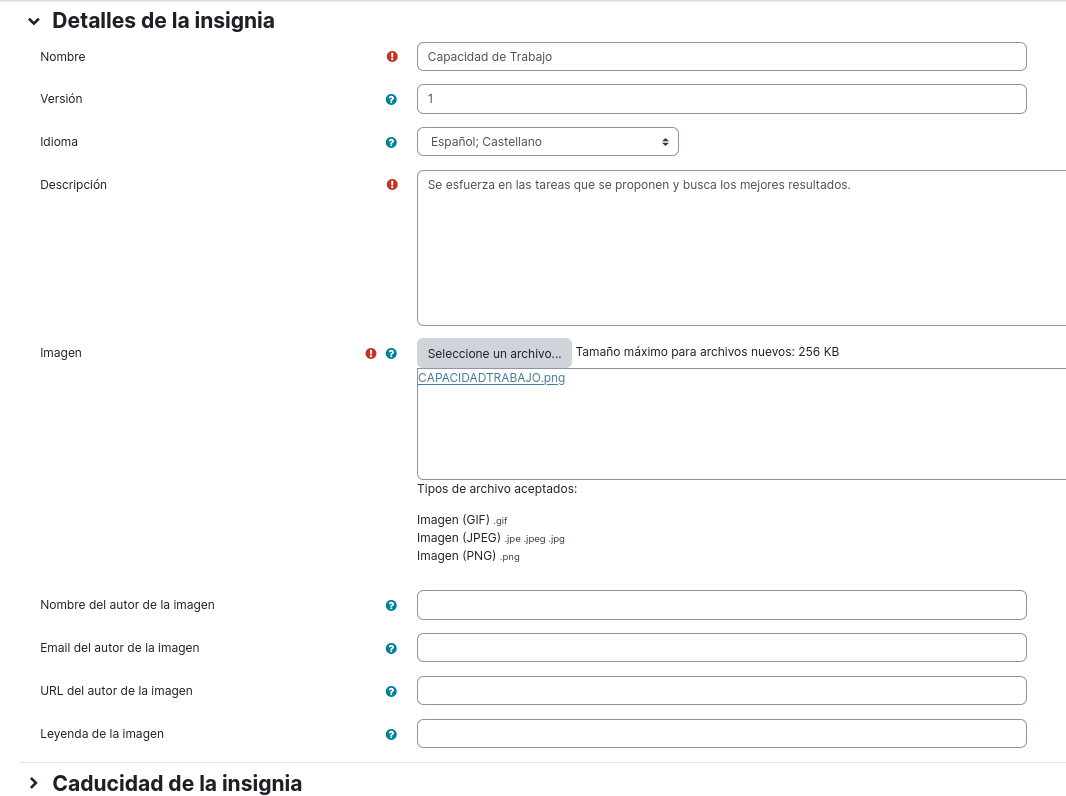The height and width of the screenshot is (796, 1066).
Task: Open help icon for Idioma field
Action: 391,142
